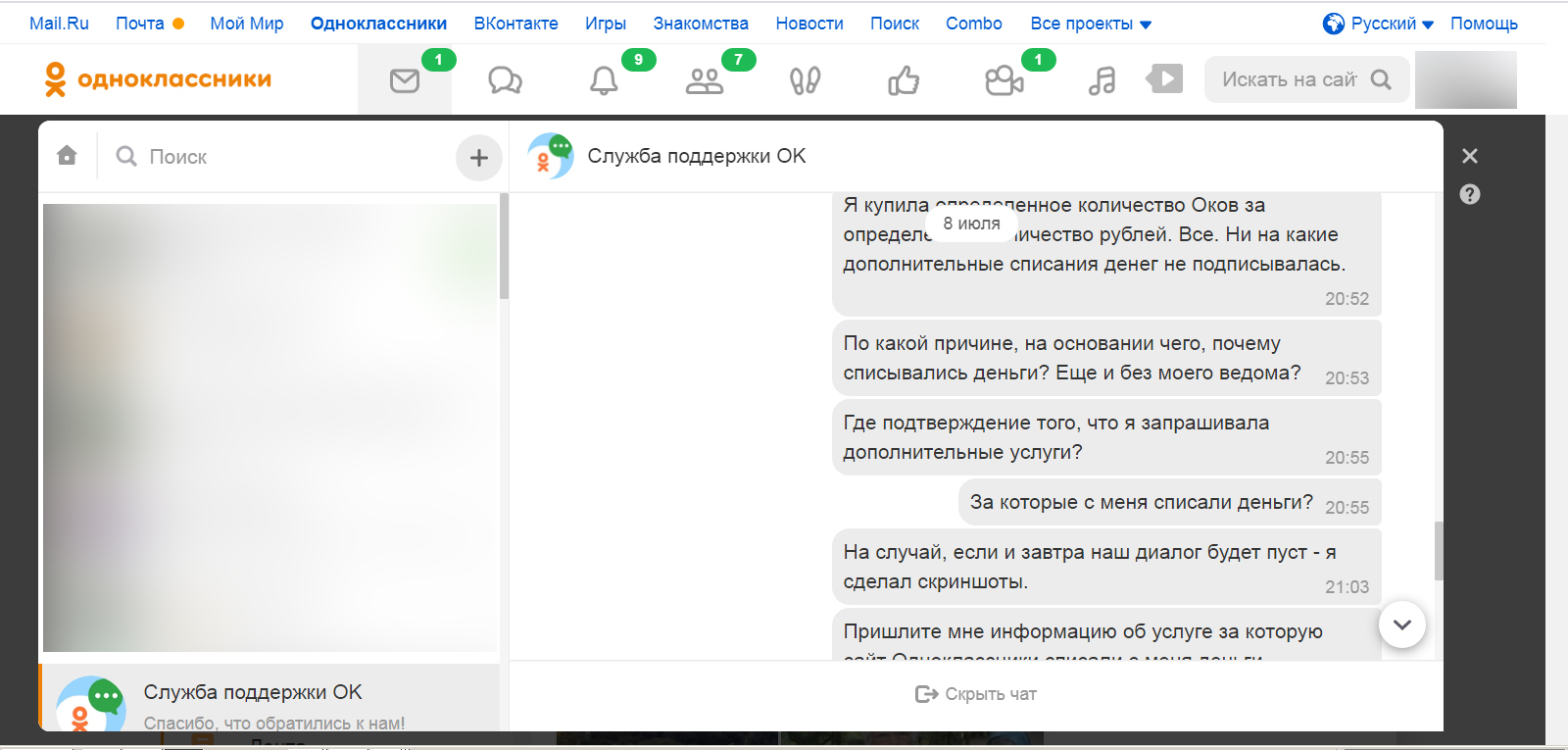Close the messages window with X
The image size is (1568, 750).
1470,156
